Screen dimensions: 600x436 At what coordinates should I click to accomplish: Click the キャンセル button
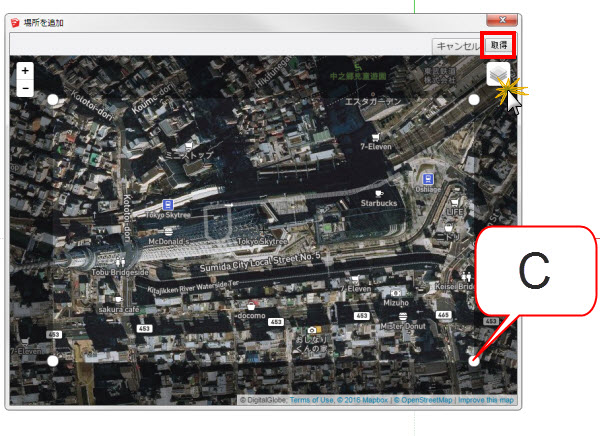pos(458,46)
